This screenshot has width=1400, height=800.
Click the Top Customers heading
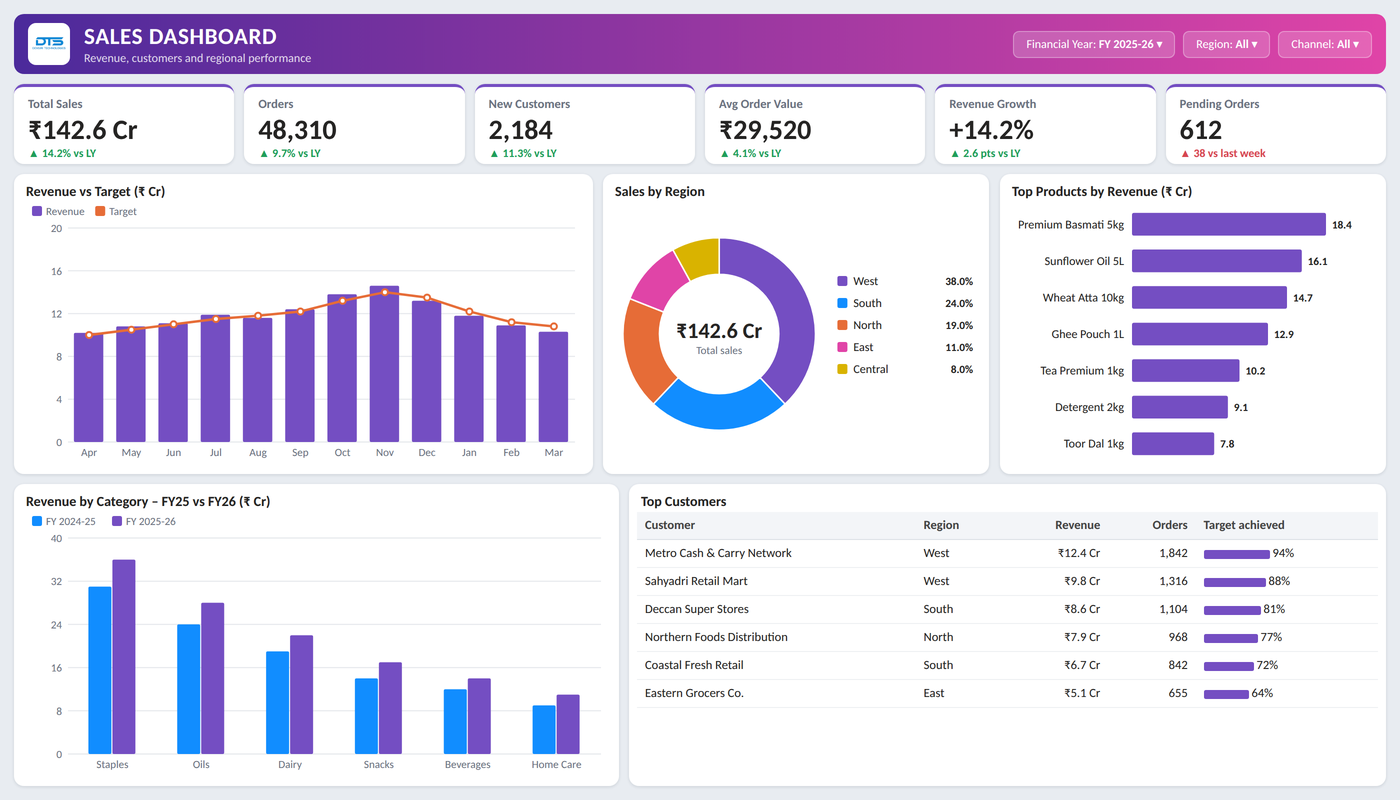pyautogui.click(x=684, y=502)
